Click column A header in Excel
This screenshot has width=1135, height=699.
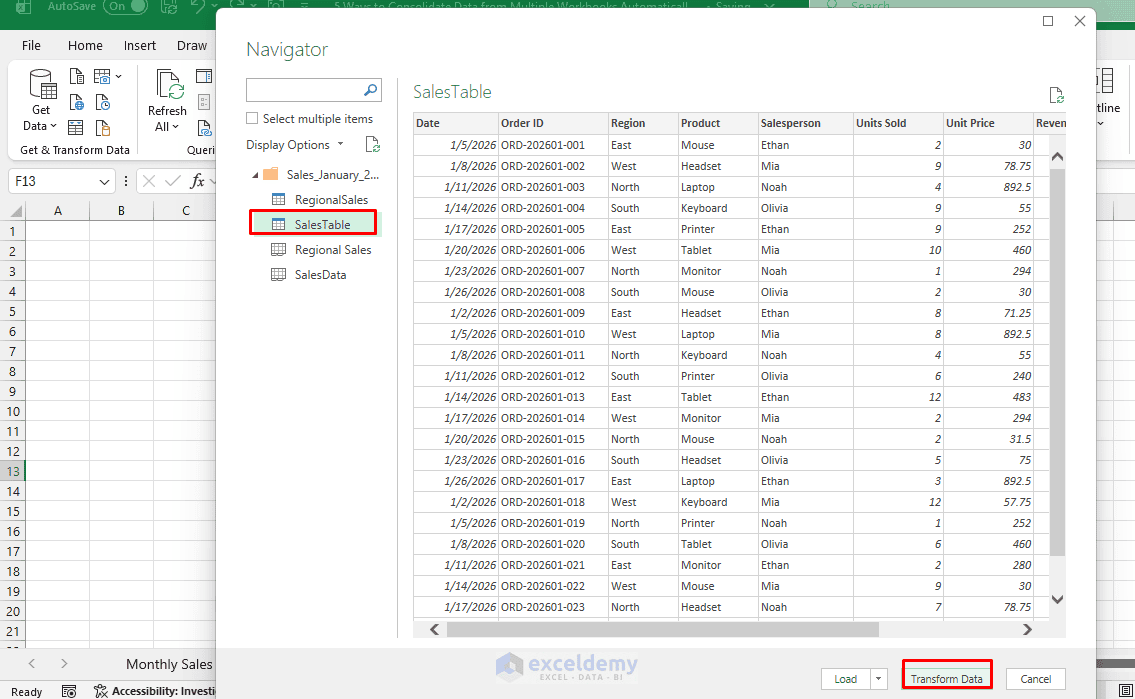tap(57, 211)
